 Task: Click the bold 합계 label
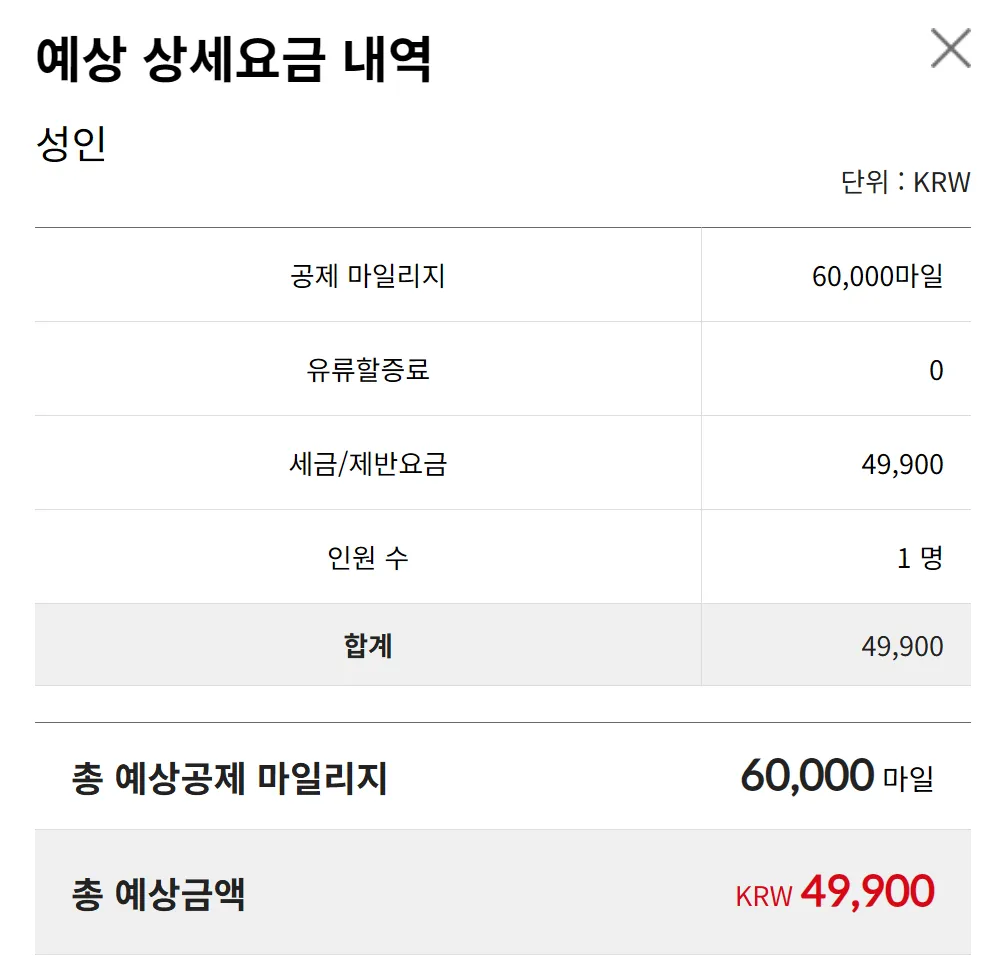[x=368, y=646]
